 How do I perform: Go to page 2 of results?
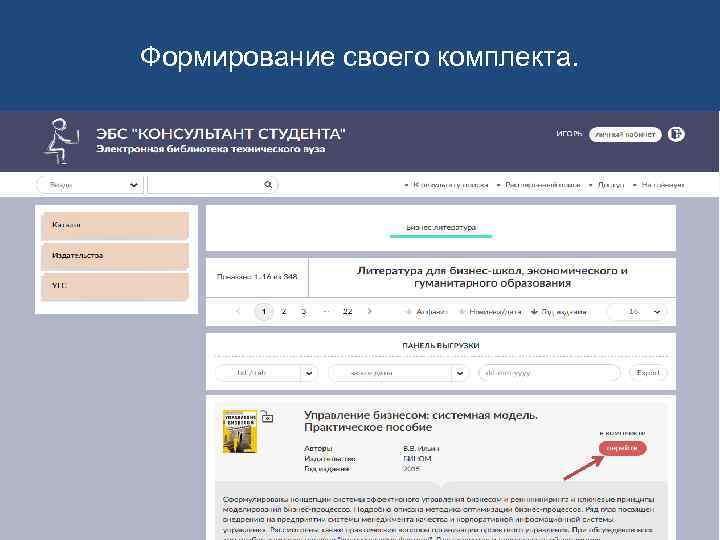(284, 311)
